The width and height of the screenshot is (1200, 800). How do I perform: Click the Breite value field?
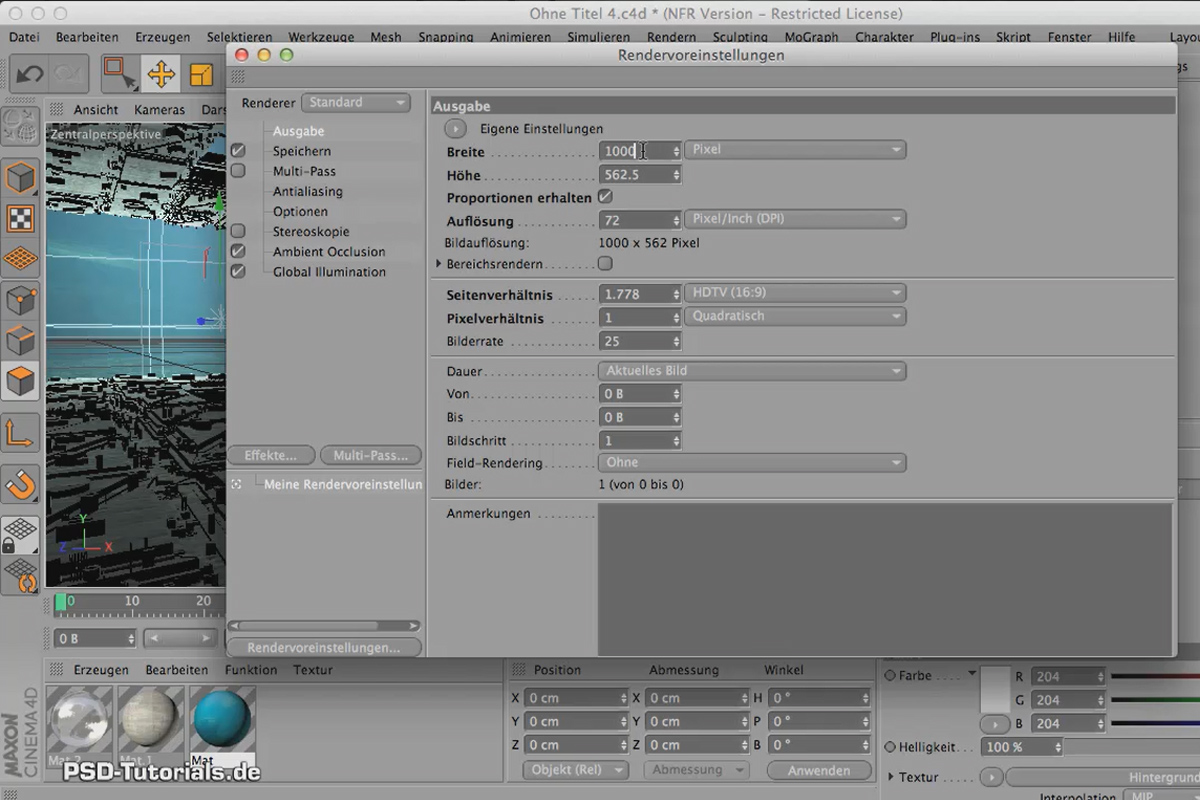(634, 150)
